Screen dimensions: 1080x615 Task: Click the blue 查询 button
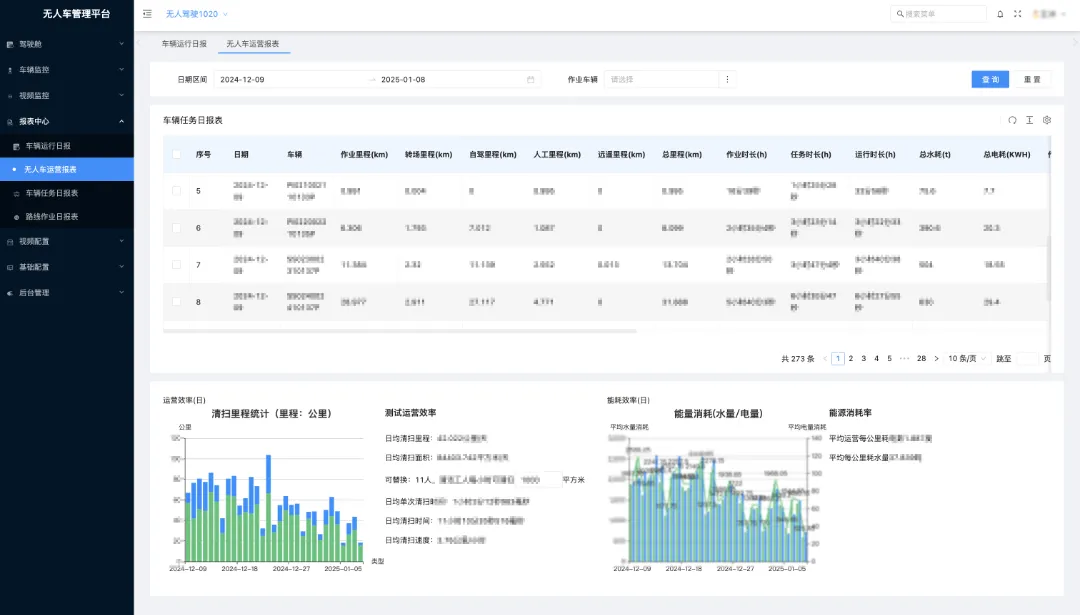coord(989,79)
